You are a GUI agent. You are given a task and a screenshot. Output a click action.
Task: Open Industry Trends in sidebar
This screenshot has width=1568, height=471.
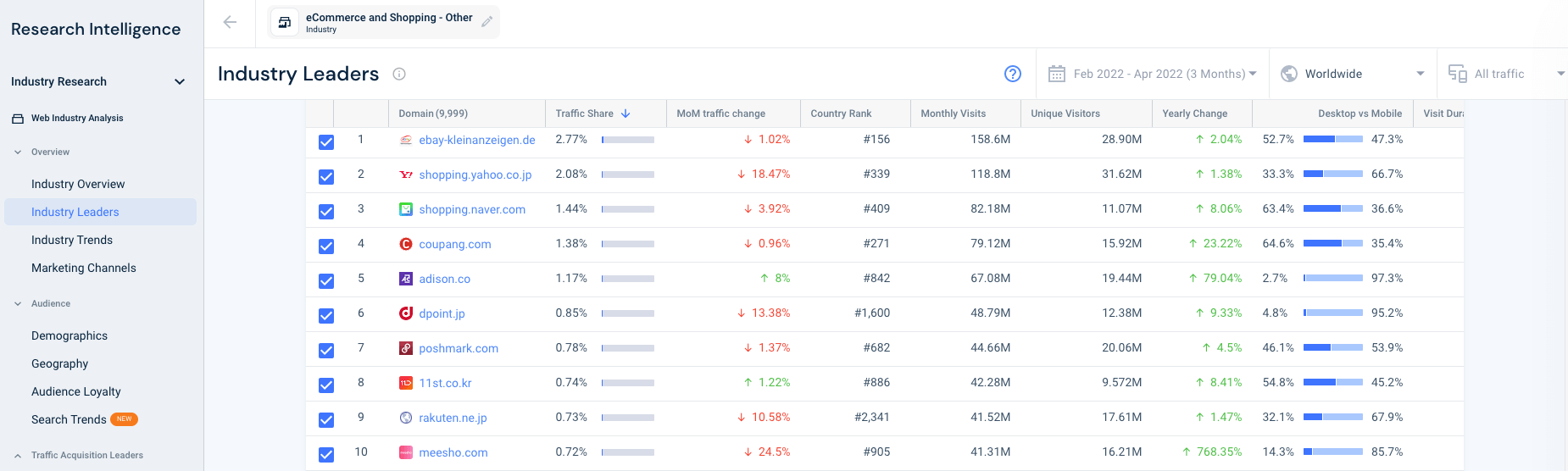coord(72,241)
